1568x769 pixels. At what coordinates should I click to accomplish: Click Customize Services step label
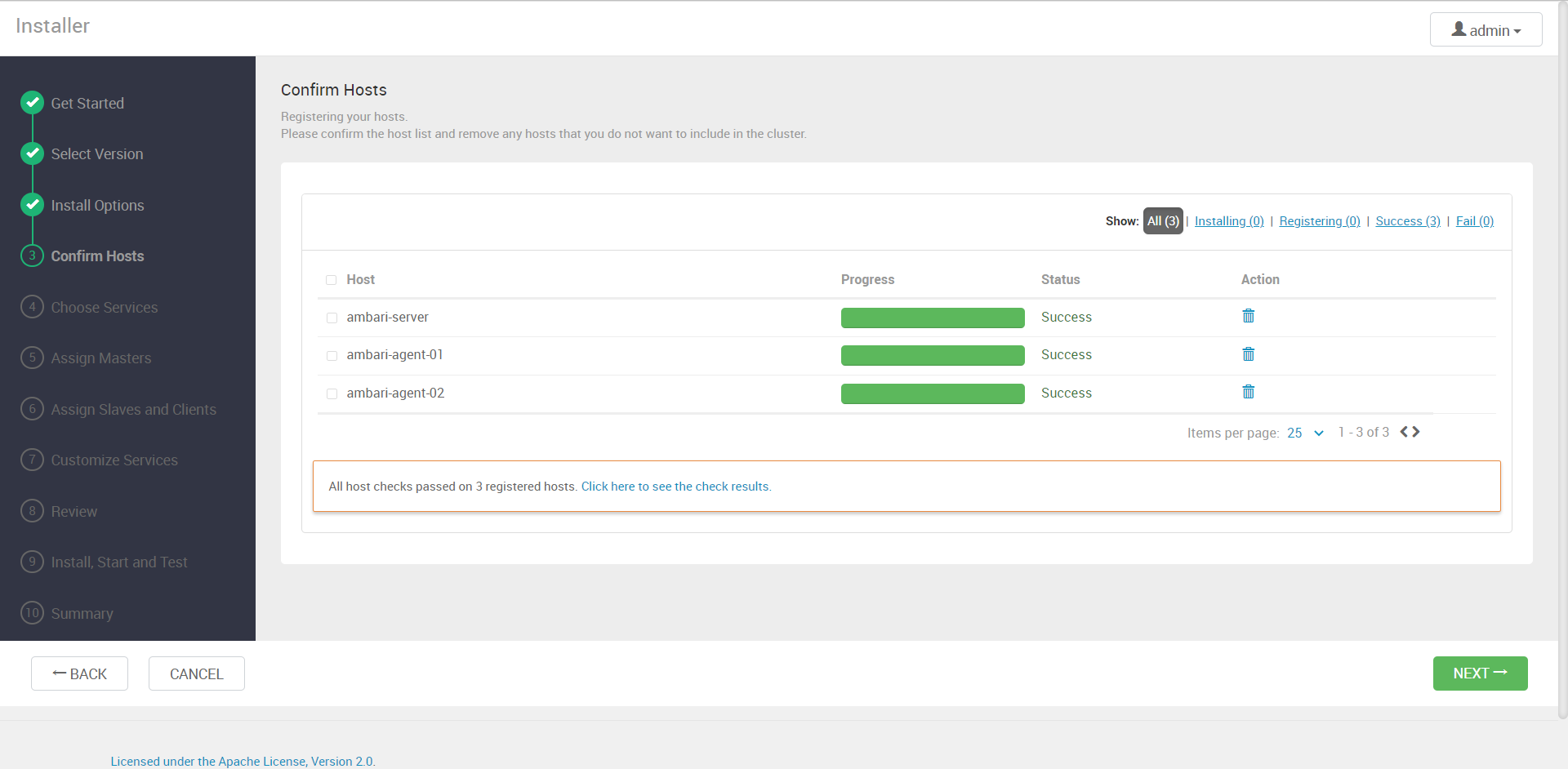[x=114, y=460]
